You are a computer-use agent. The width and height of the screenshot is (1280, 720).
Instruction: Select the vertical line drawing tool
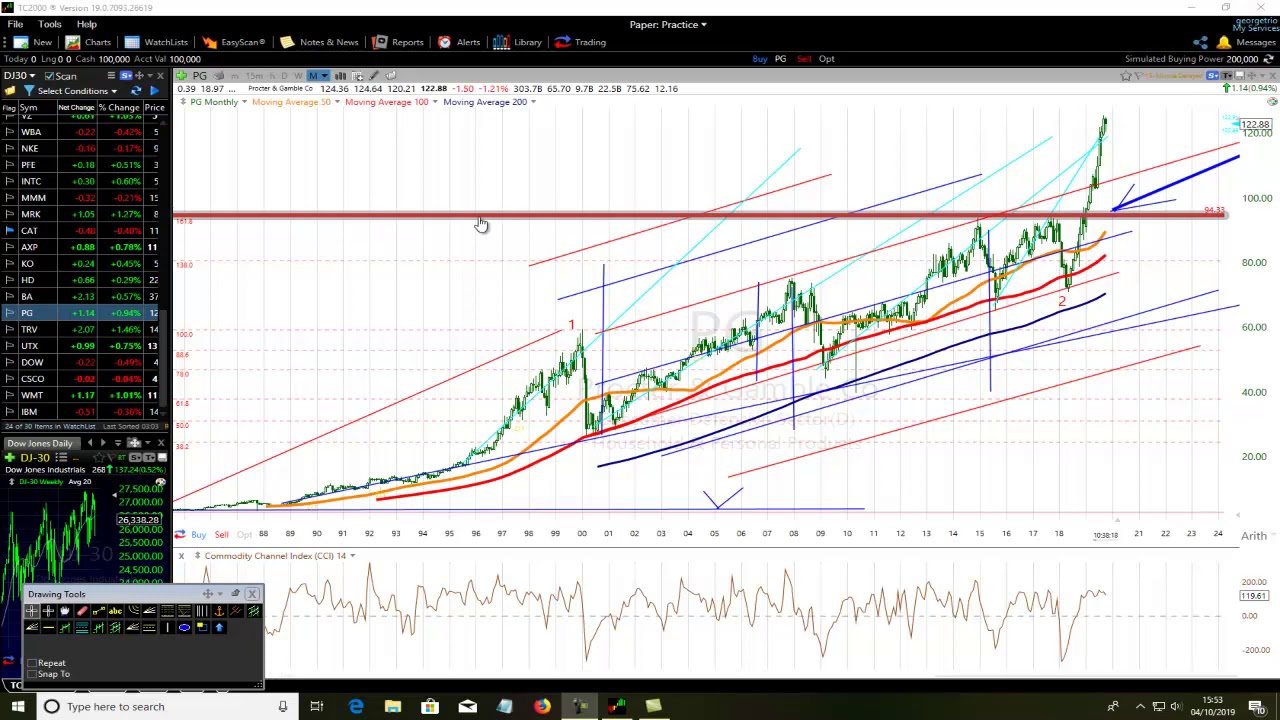(x=167, y=627)
